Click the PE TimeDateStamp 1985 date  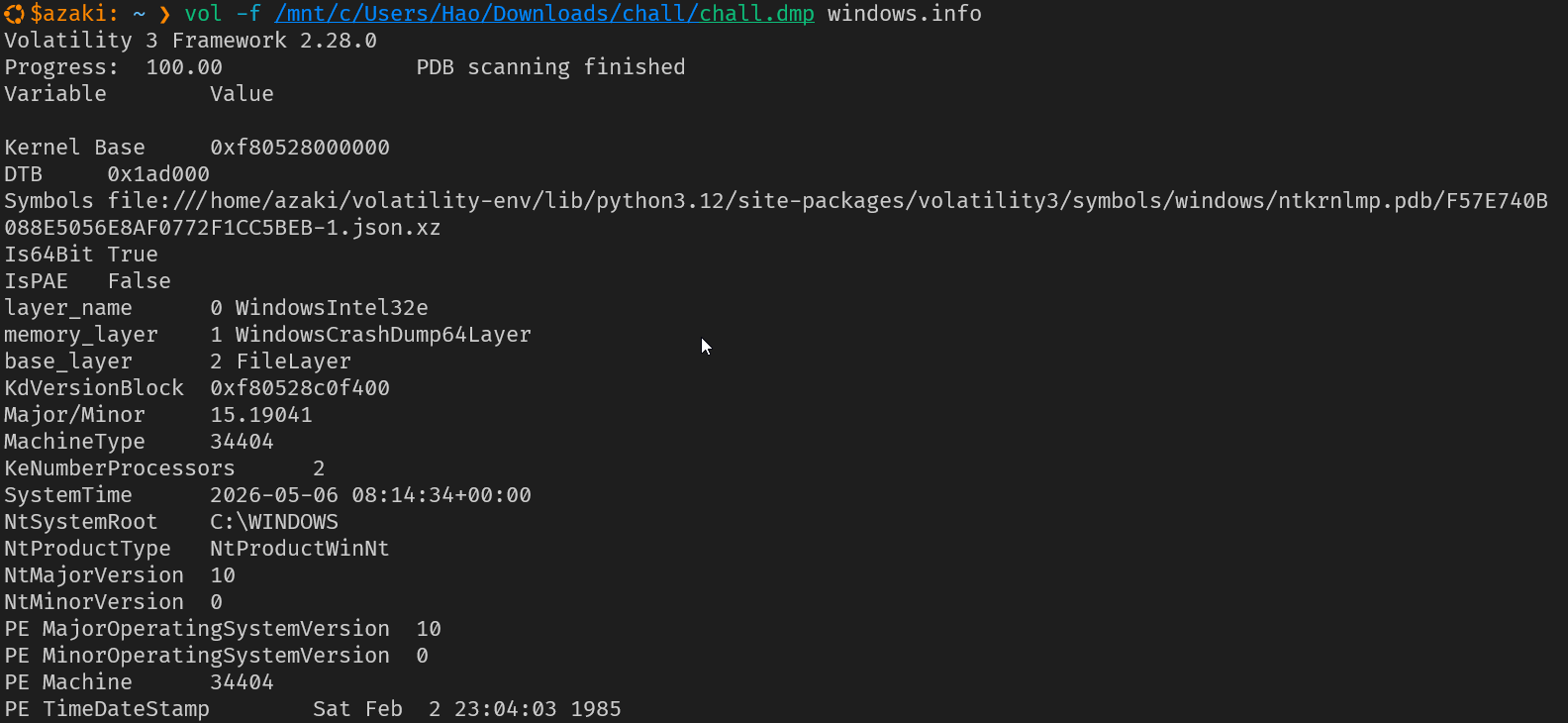(467, 709)
